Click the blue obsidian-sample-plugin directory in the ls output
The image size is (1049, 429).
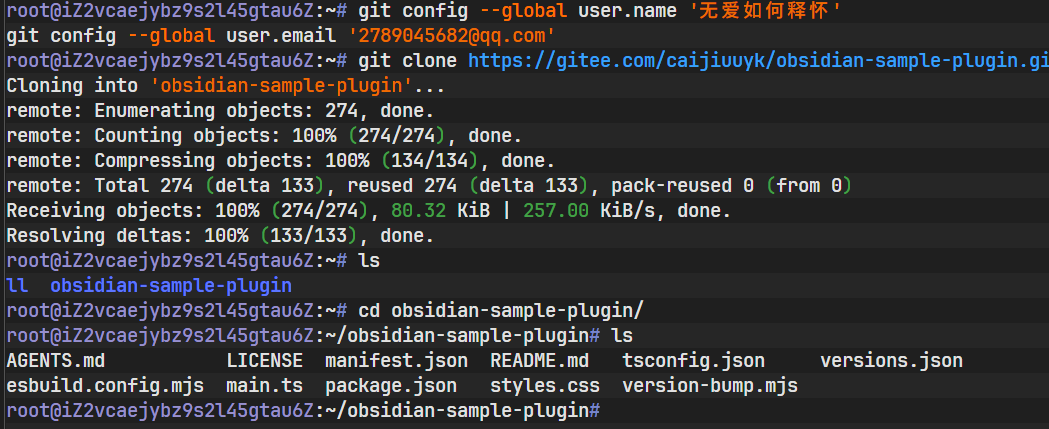(x=170, y=286)
